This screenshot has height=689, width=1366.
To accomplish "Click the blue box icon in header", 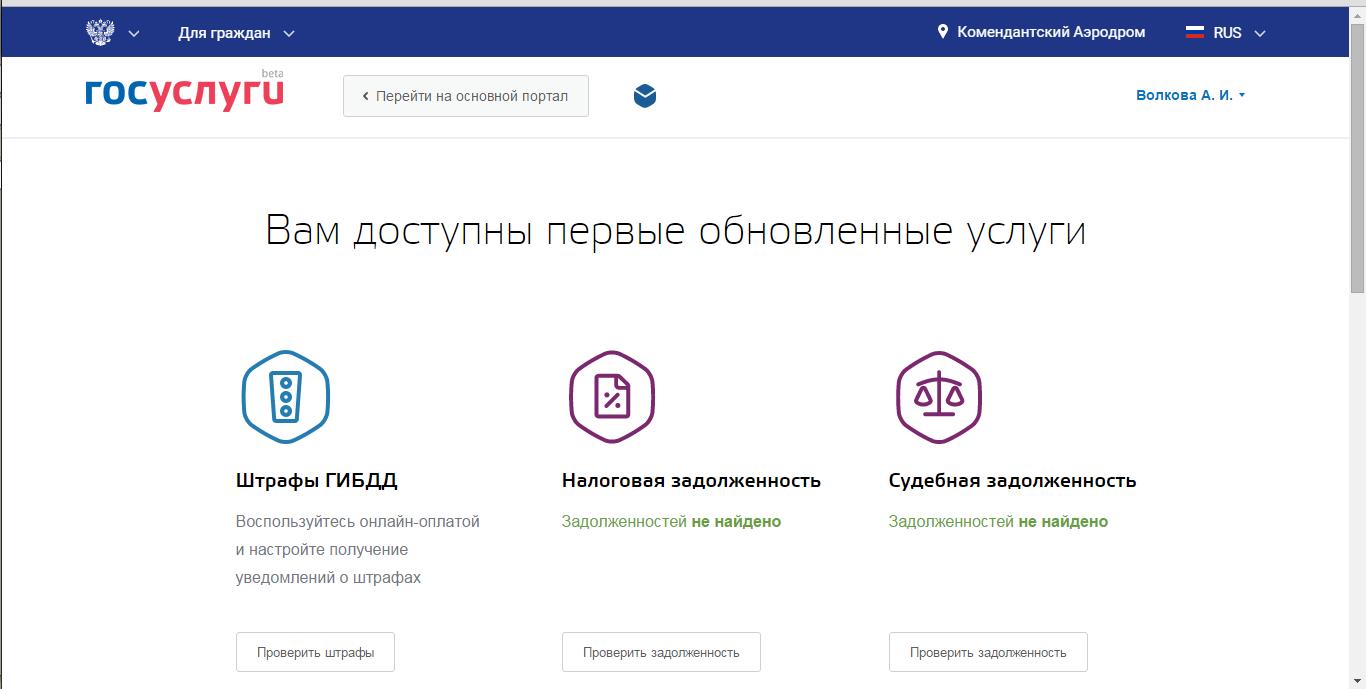I will click(x=645, y=96).
